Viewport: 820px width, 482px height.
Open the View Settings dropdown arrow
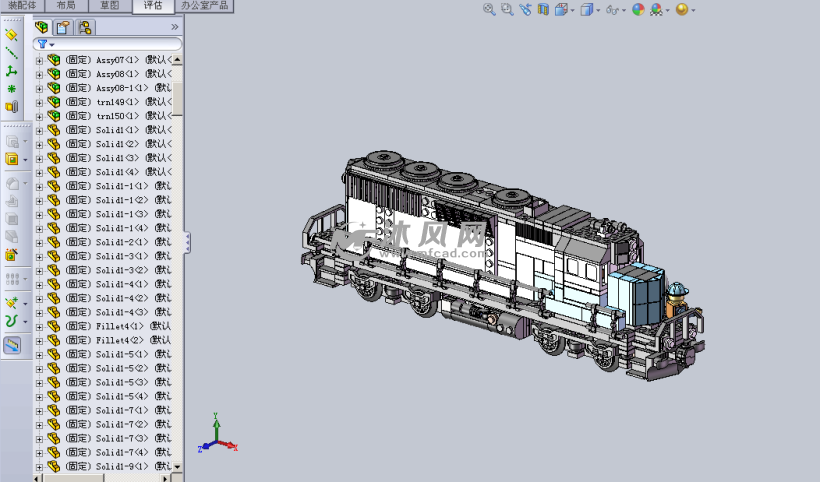click(693, 10)
